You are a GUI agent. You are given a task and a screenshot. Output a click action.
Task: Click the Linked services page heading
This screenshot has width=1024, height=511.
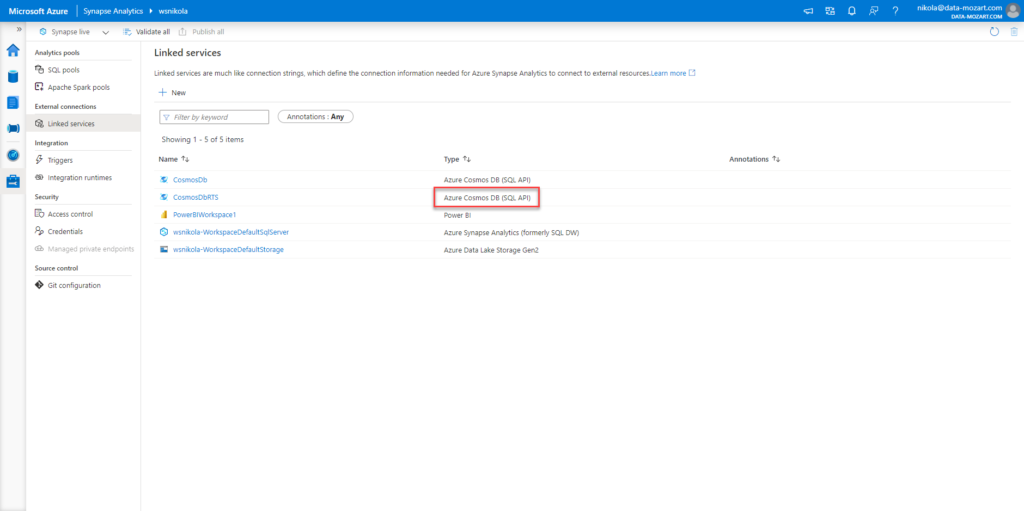pyautogui.click(x=187, y=52)
